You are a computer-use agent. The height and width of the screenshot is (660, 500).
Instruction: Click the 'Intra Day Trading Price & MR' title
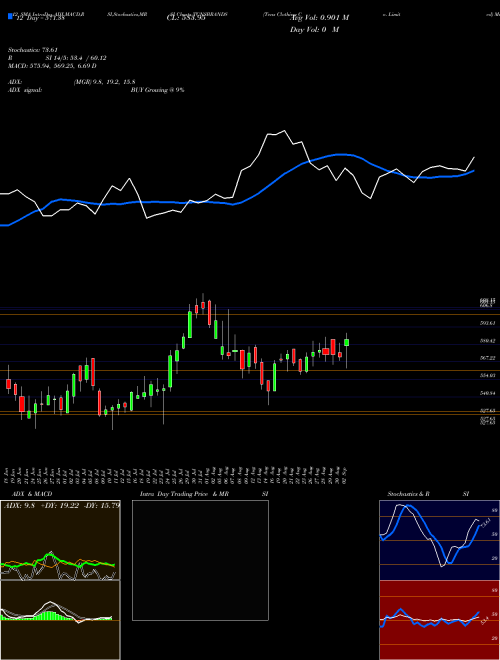tap(184, 494)
